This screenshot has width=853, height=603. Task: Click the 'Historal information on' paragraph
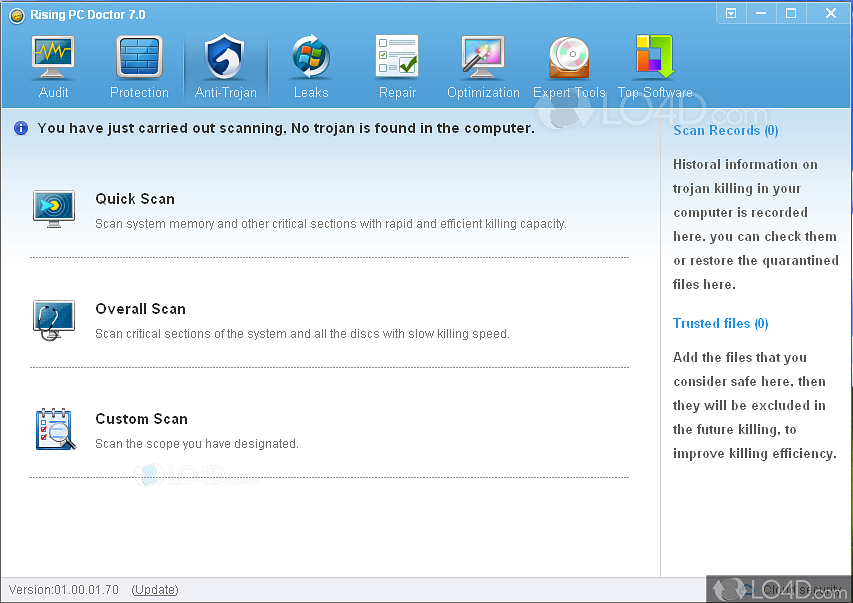click(x=756, y=224)
